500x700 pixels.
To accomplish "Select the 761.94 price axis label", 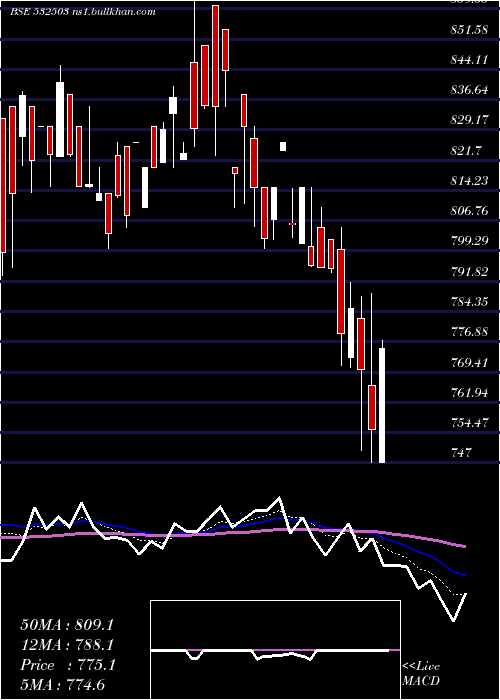I will point(469,393).
